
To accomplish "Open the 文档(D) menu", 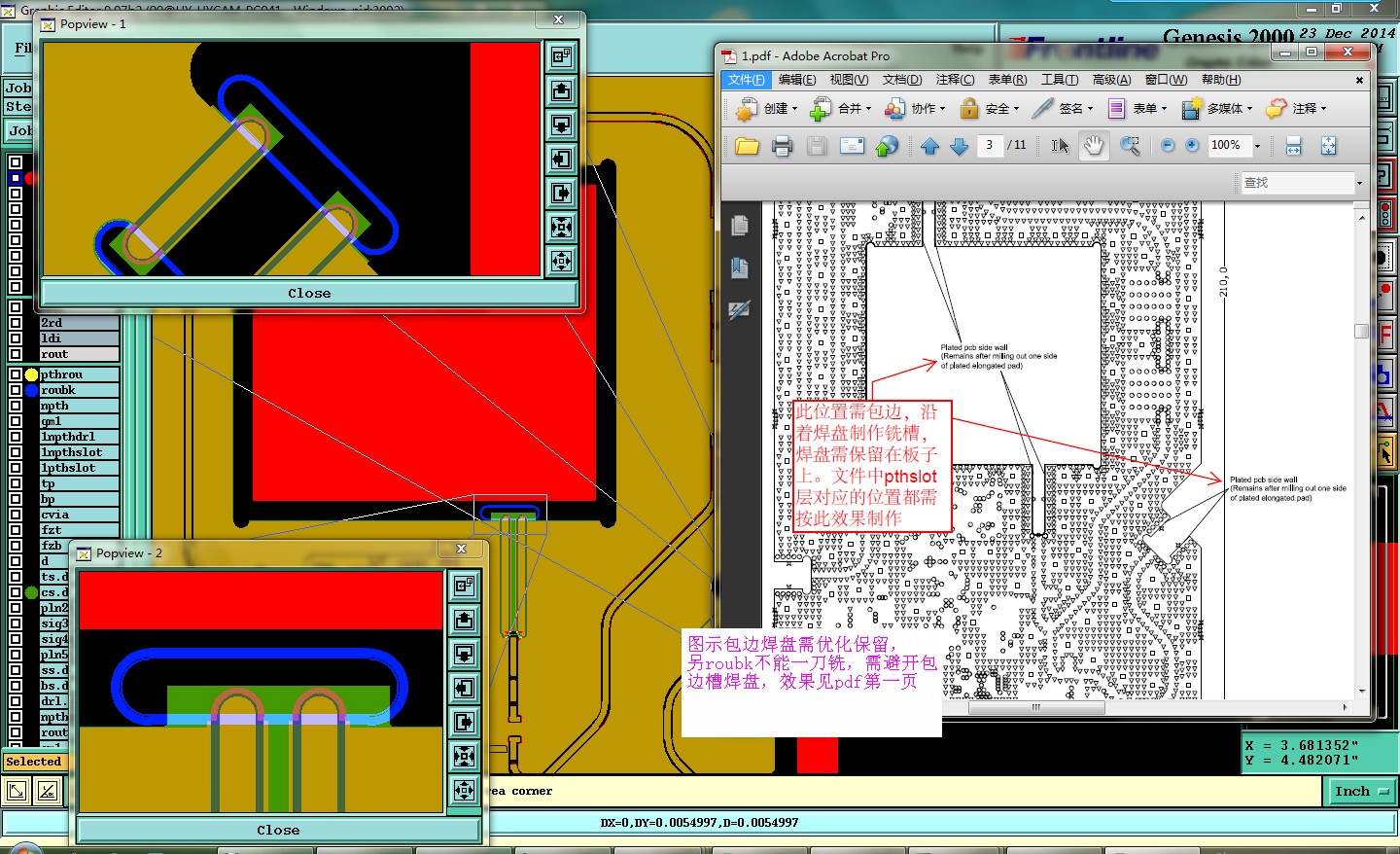I will coord(902,80).
